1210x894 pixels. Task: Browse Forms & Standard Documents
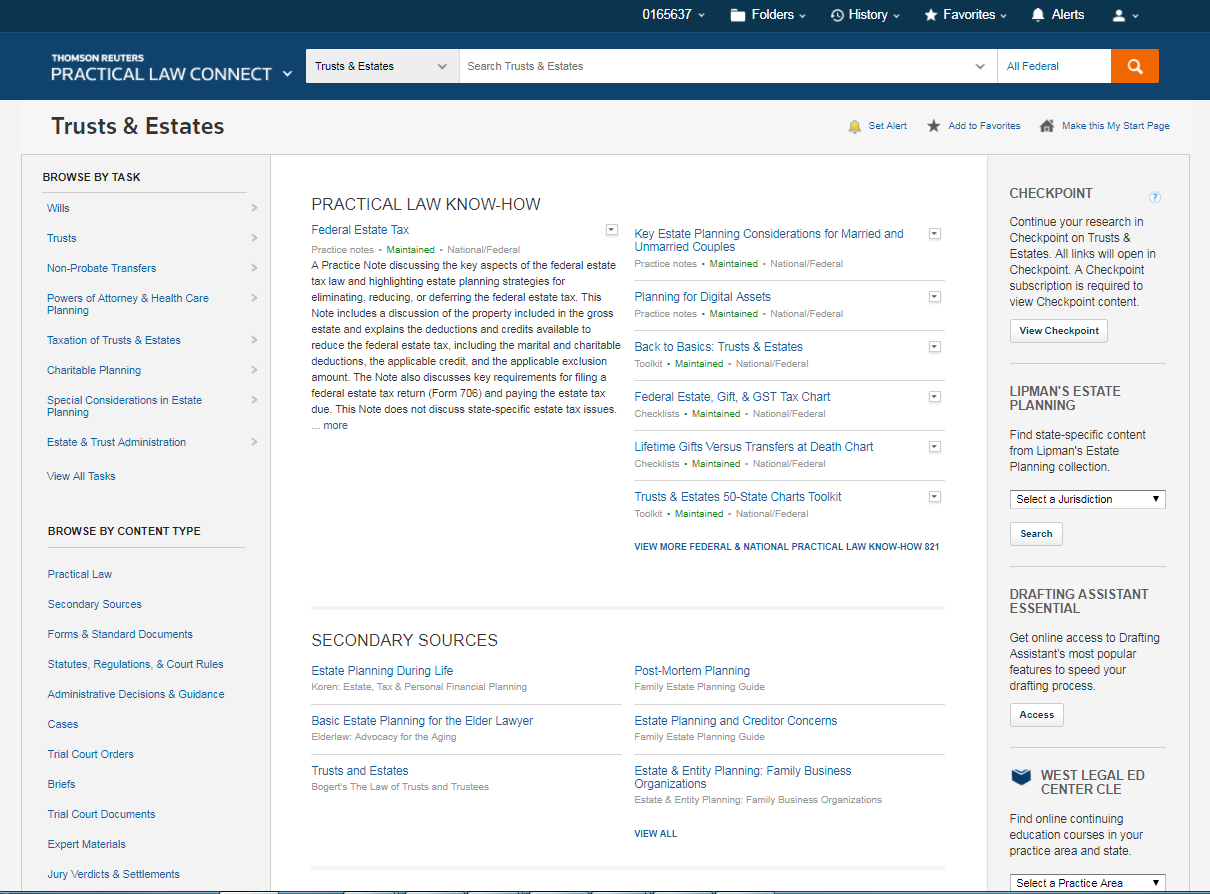tap(120, 634)
